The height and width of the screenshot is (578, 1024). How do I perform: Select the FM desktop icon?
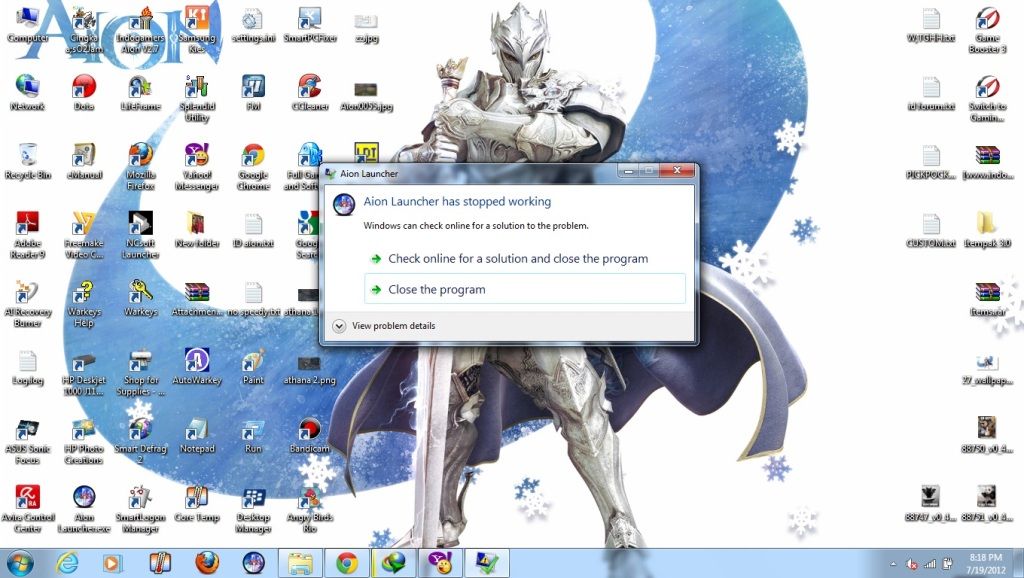(253, 91)
